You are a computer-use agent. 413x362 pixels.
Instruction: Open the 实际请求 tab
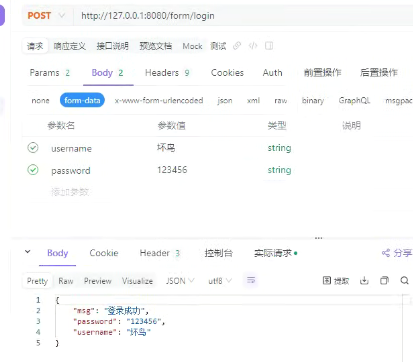click(276, 253)
